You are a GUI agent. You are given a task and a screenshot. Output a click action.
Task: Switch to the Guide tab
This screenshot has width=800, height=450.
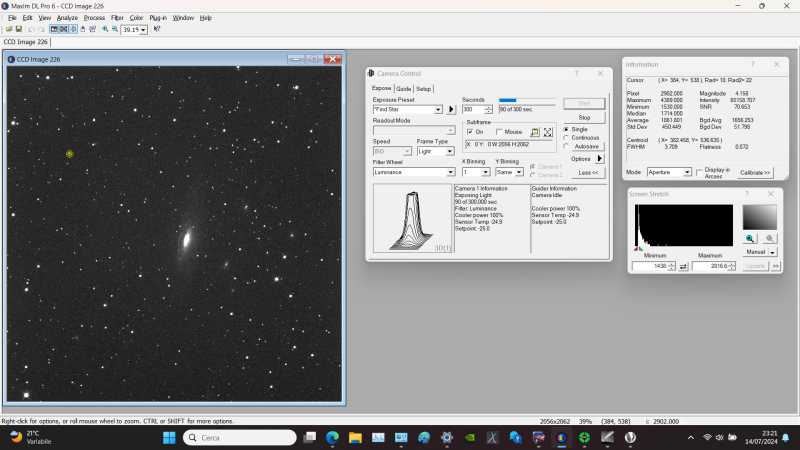(403, 88)
